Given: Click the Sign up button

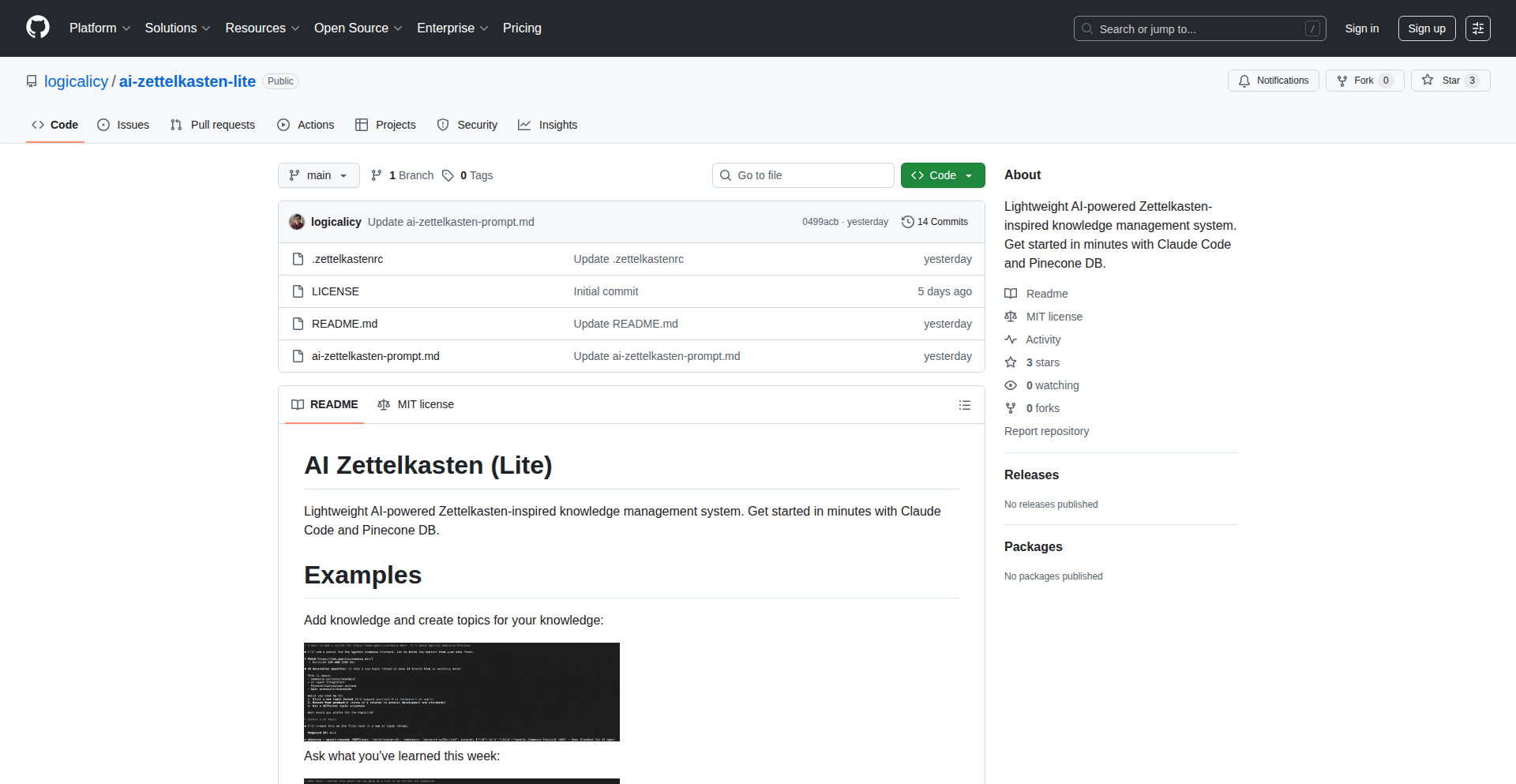Looking at the screenshot, I should (x=1426, y=28).
